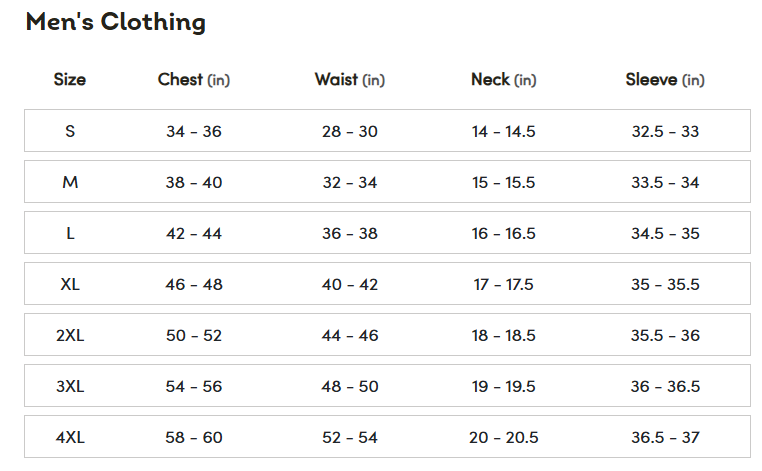Select the 4XL size row label
762x471 pixels.
[70, 437]
